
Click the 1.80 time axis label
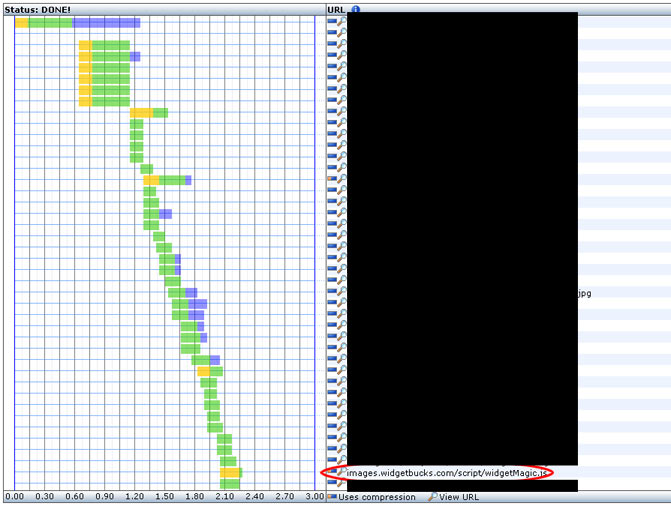coord(195,497)
